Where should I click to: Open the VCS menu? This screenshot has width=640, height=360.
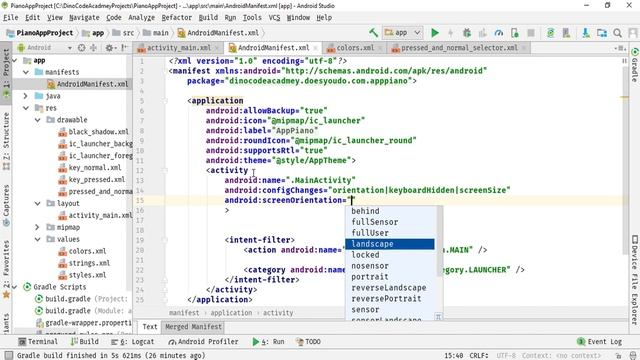pyautogui.click(x=274, y=18)
